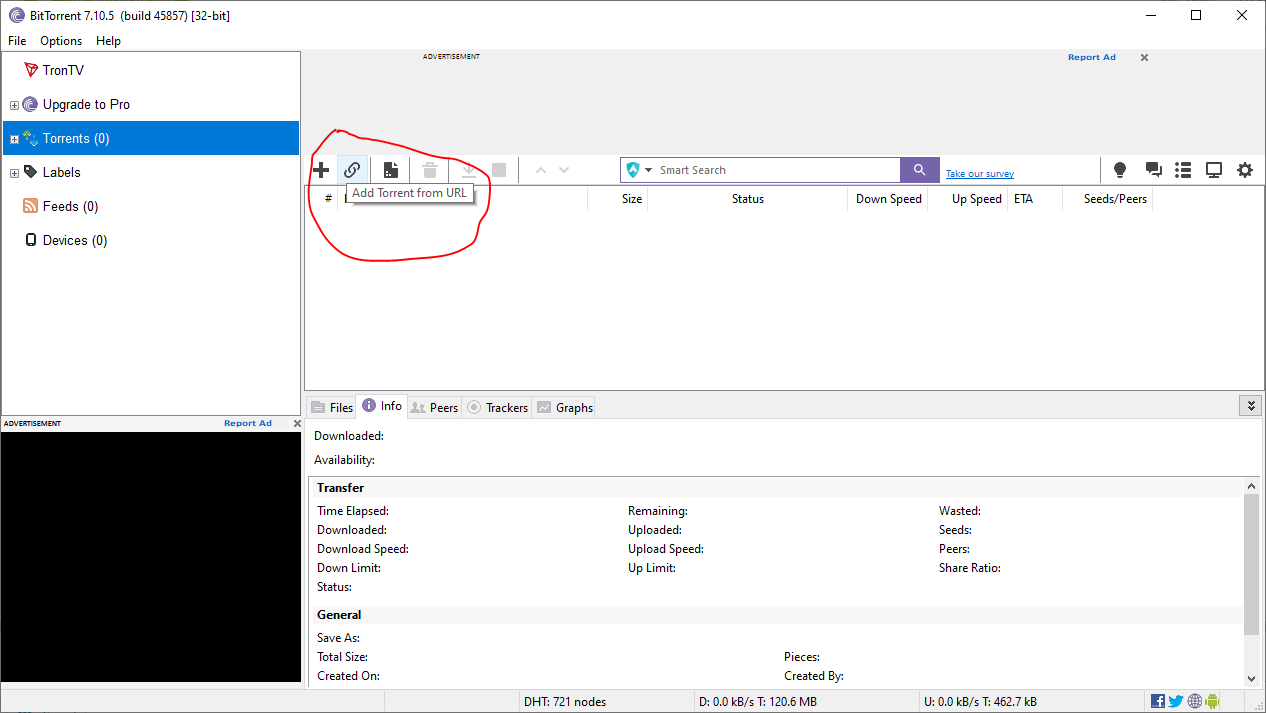Click the Add Torrent from URL link icon

point(352,170)
